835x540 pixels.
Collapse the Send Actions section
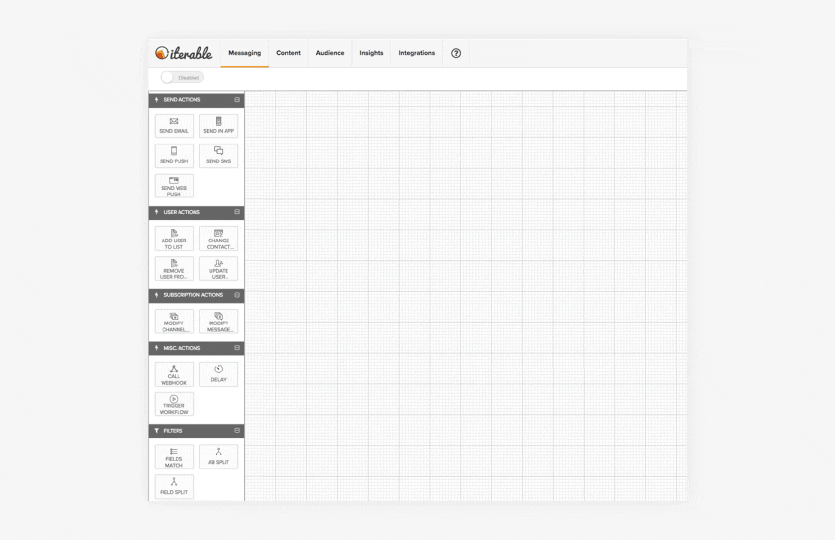[x=237, y=100]
